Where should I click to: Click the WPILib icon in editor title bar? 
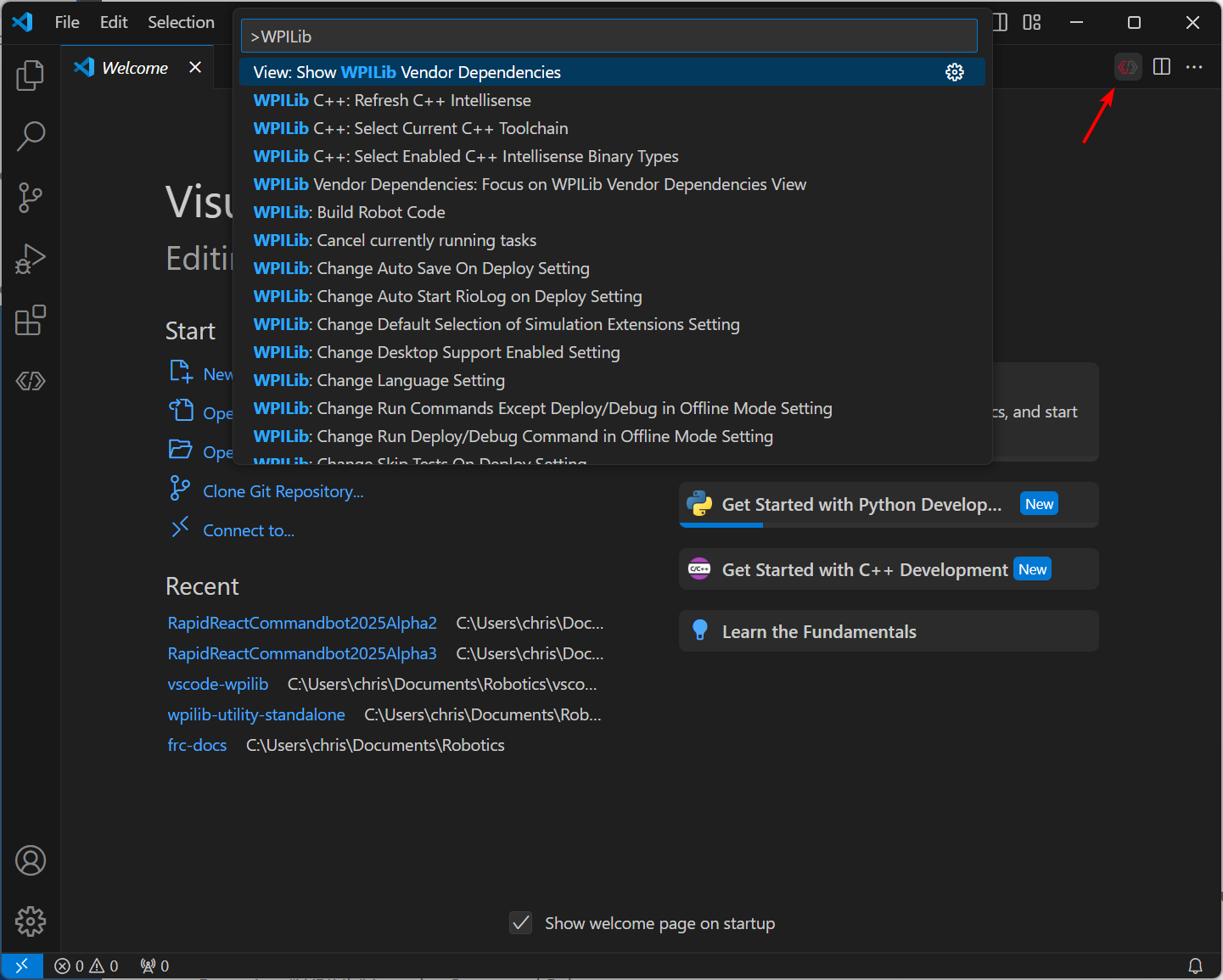tap(1127, 67)
